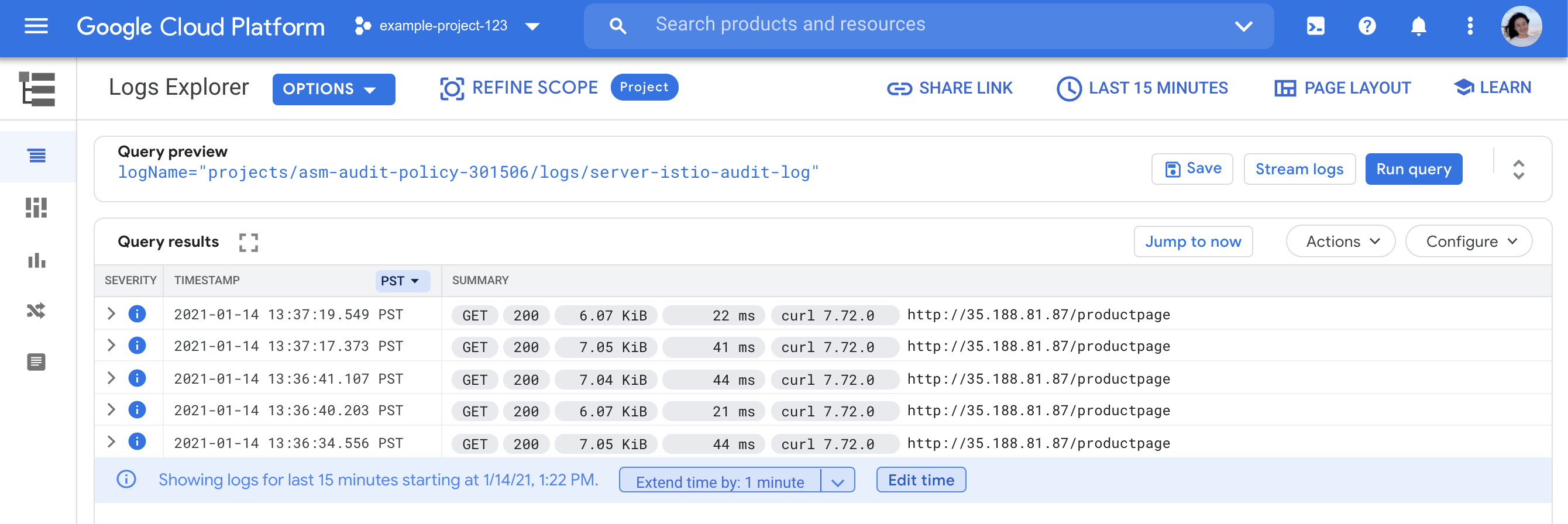This screenshot has width=1568, height=524.
Task: Toggle query editor expand/collapse arrows
Action: pyautogui.click(x=1518, y=169)
